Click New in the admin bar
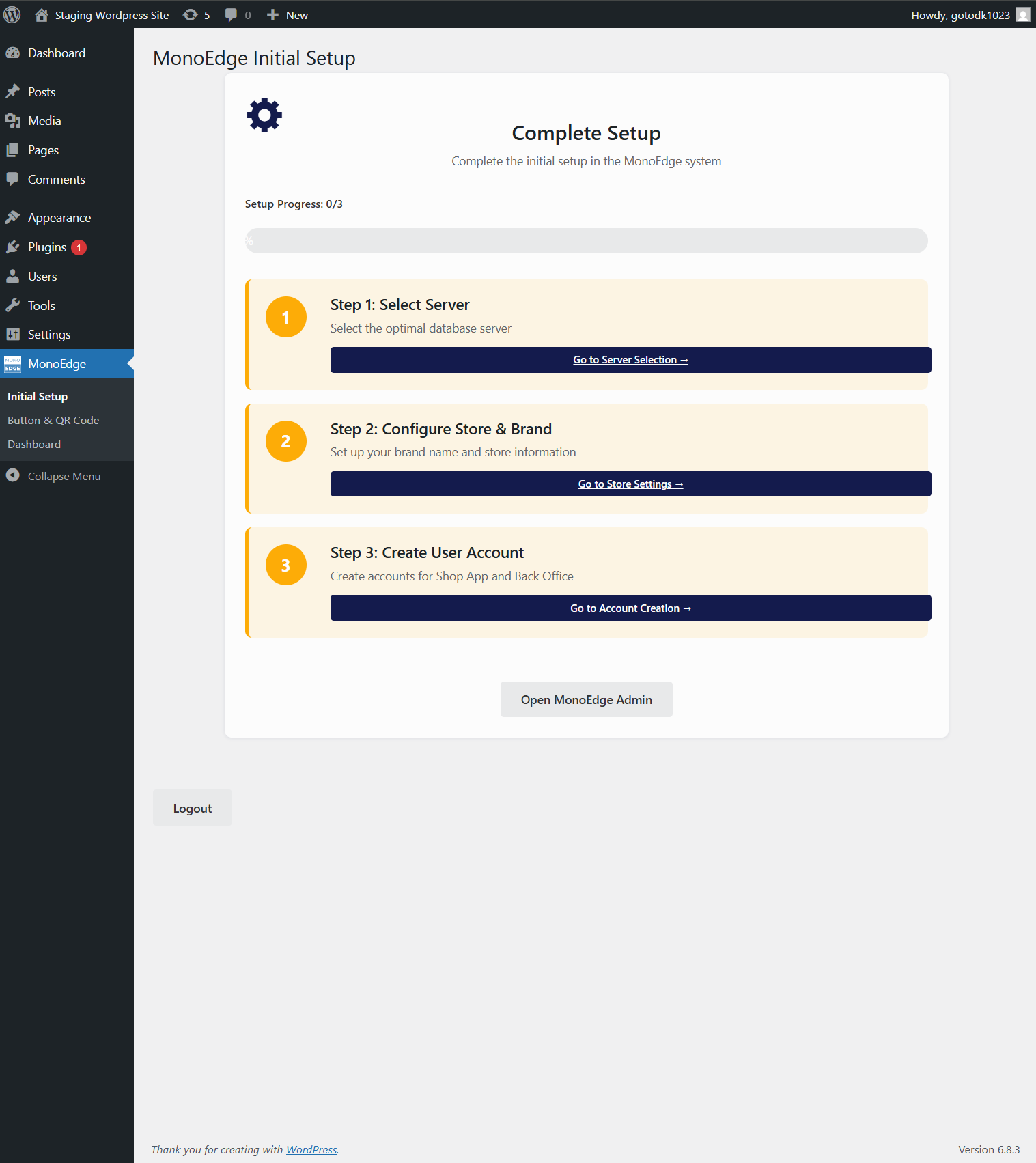1036x1163 pixels. pyautogui.click(x=288, y=15)
